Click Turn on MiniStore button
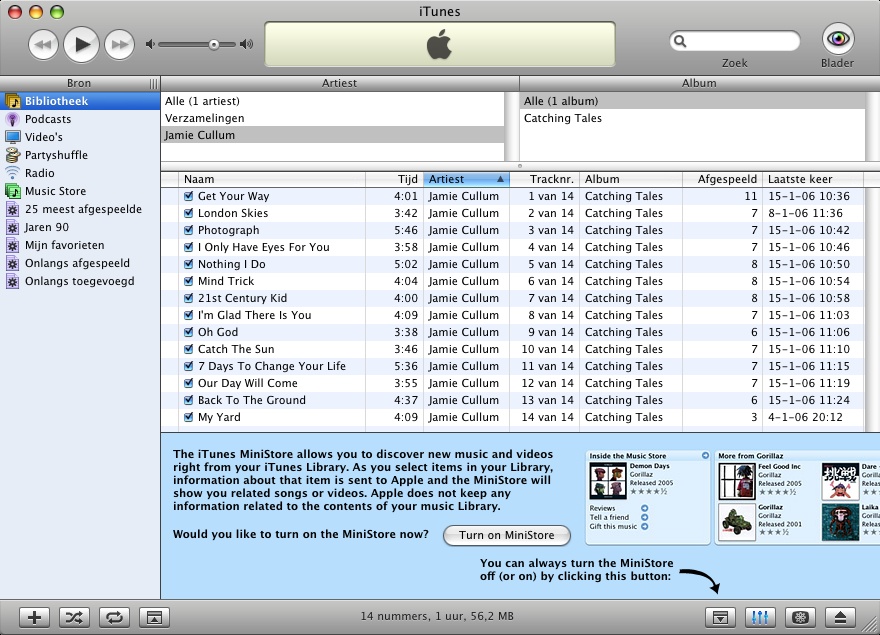 507,535
